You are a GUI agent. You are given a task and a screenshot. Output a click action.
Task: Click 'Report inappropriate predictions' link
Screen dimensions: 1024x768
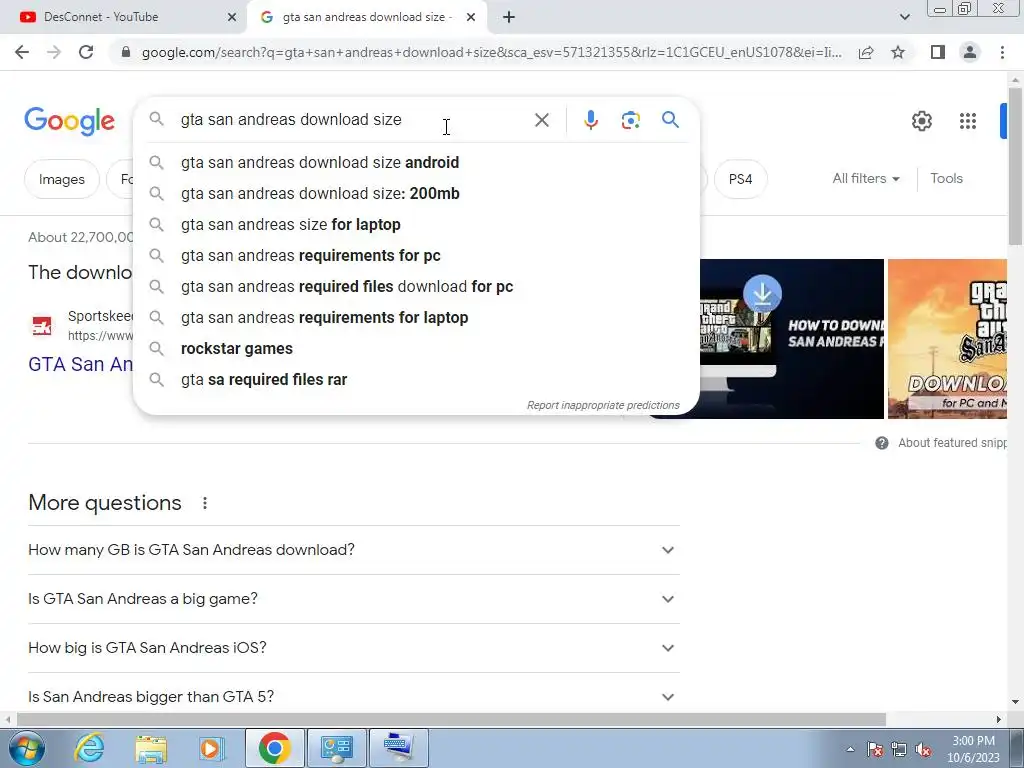603,405
